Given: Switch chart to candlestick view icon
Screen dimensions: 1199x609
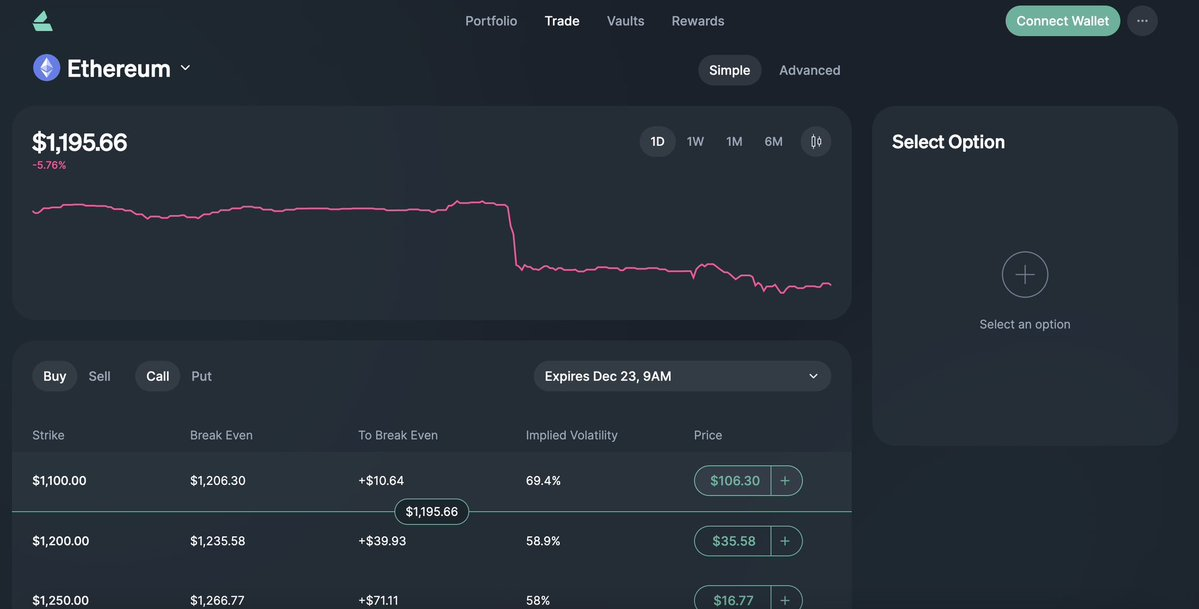Looking at the screenshot, I should (816, 141).
